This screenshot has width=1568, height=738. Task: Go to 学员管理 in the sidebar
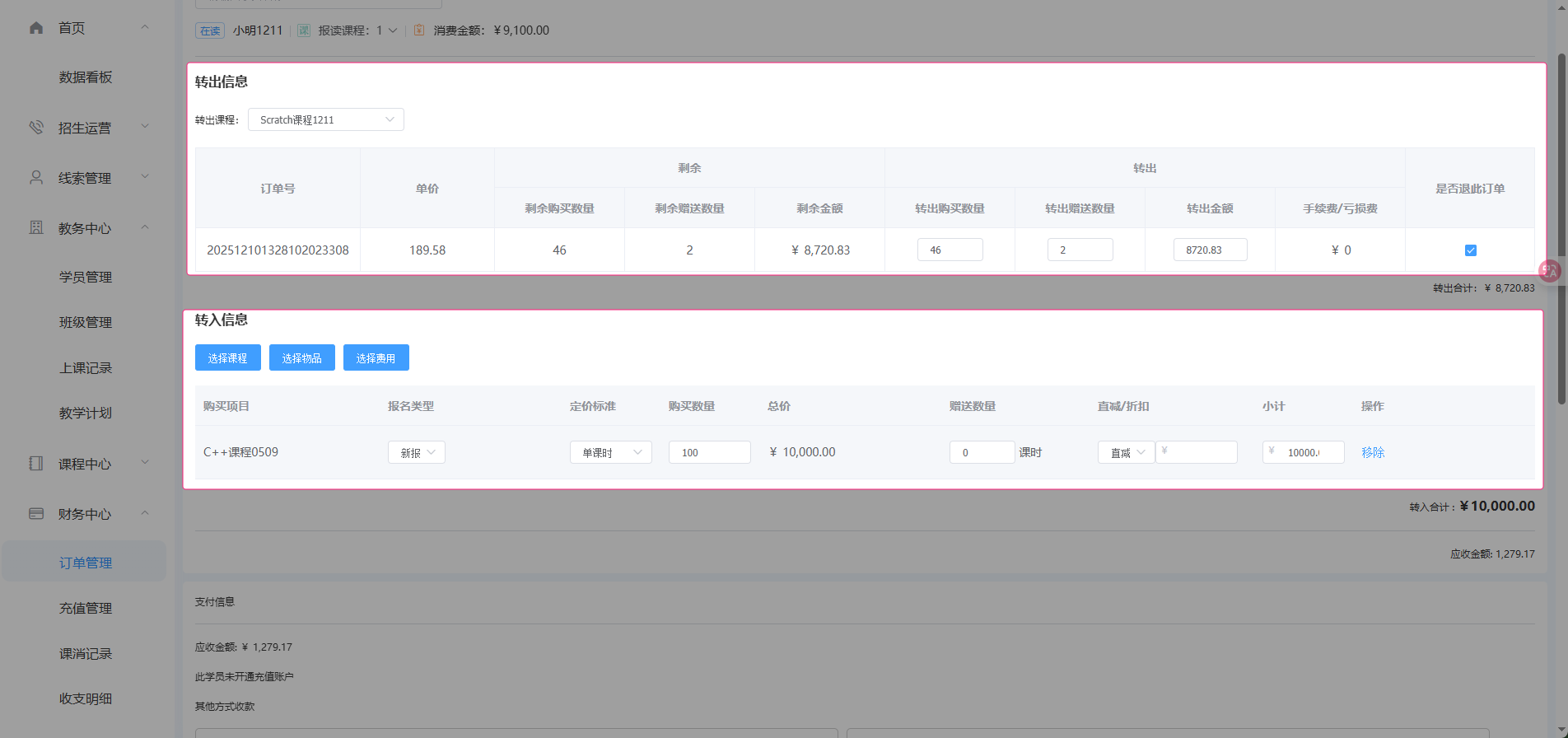click(x=86, y=278)
